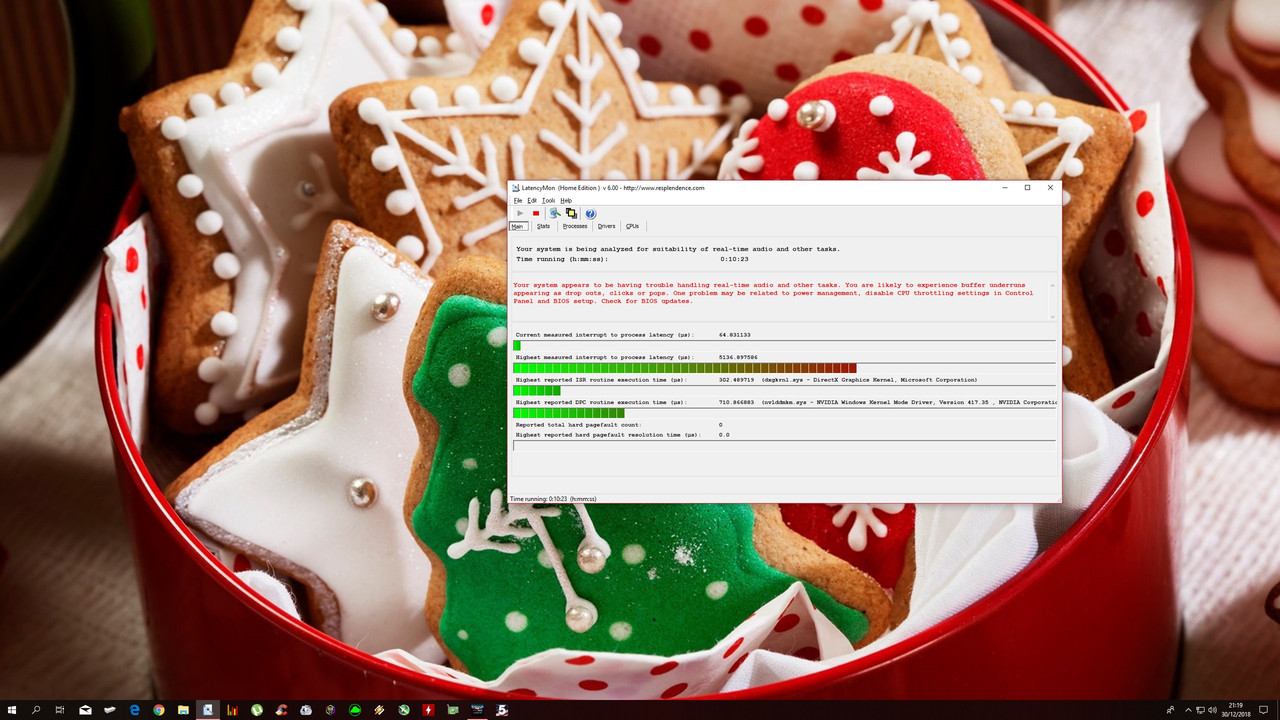
Task: Switch to the Stats tab
Action: (x=543, y=226)
